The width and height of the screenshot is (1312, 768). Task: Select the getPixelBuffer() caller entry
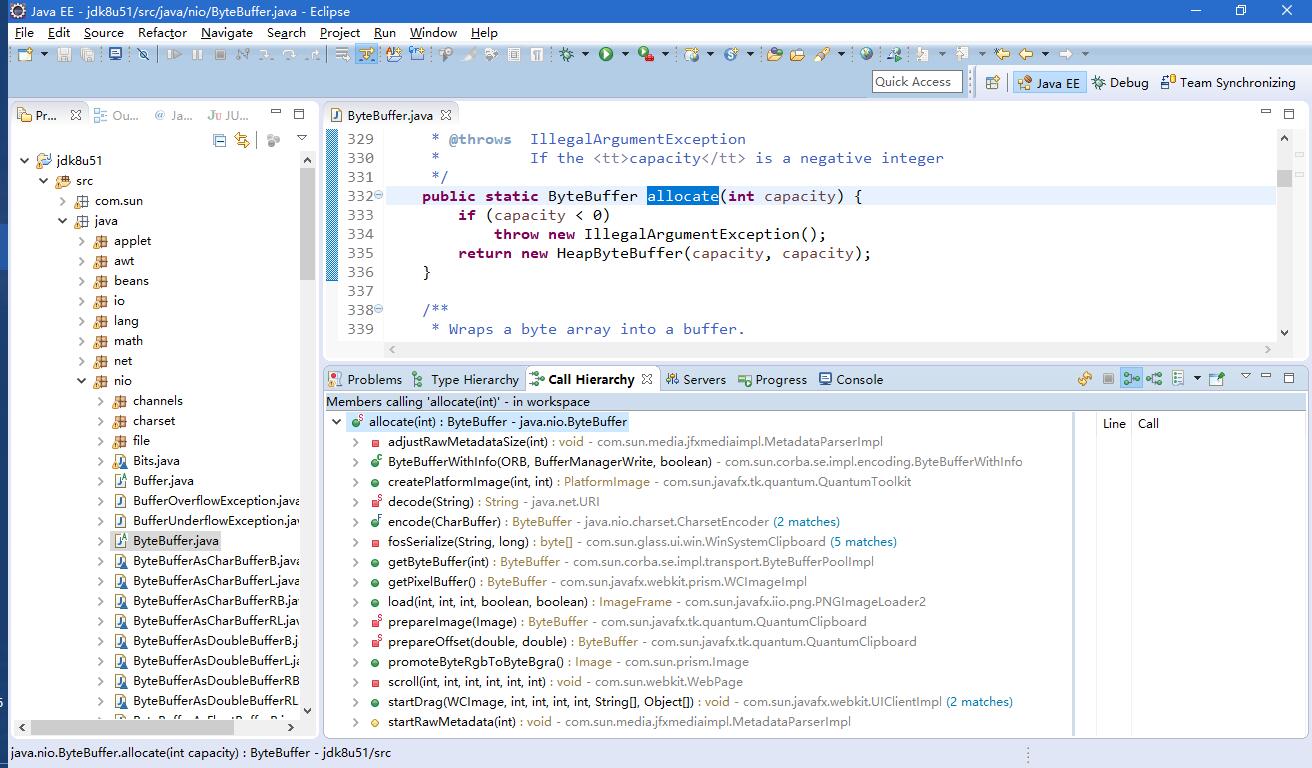pos(588,582)
